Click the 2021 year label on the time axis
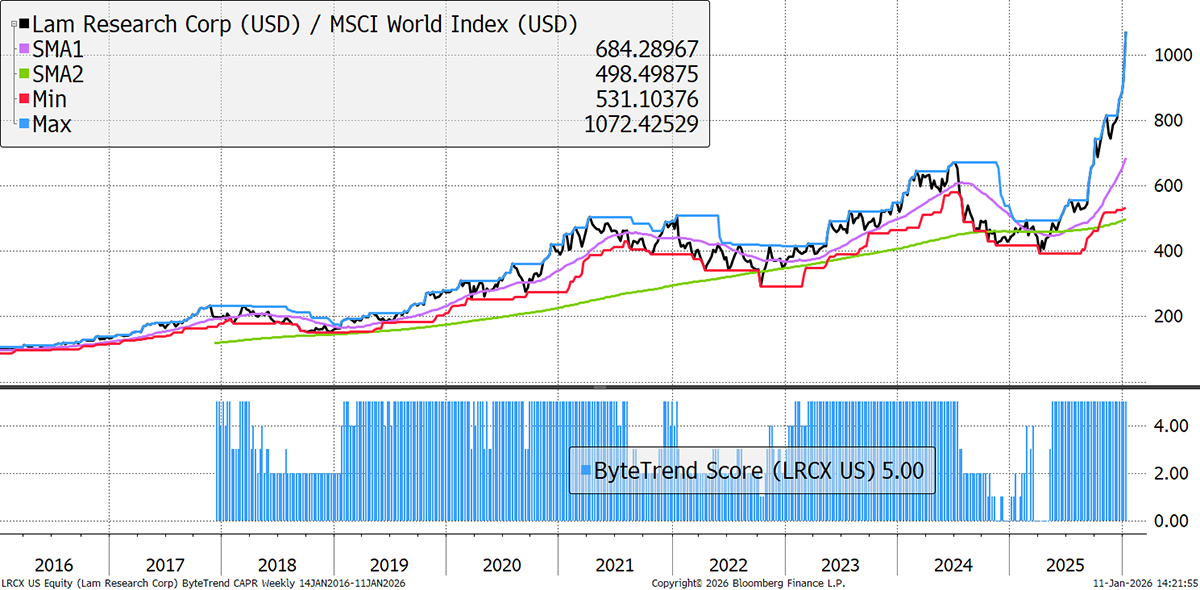This screenshot has width=1200, height=590. point(615,565)
